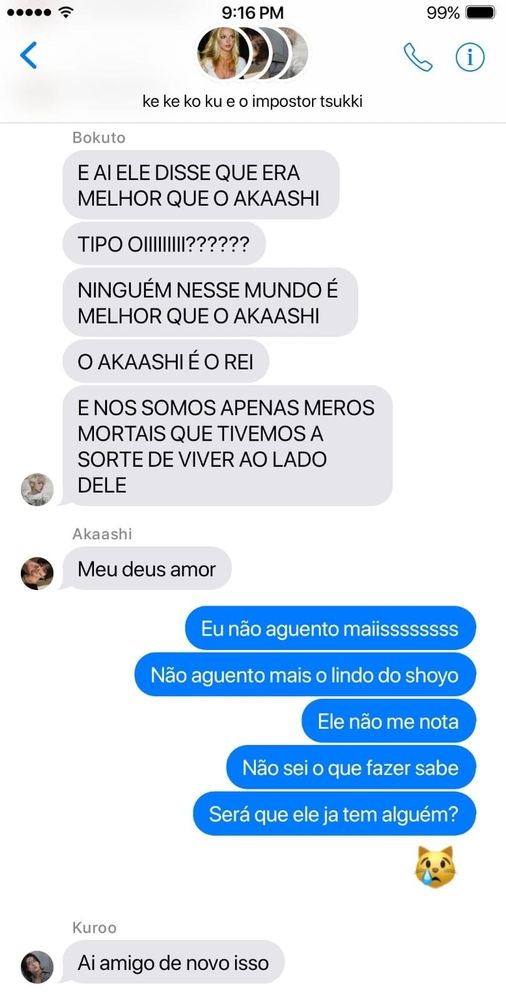Select message 'TIPO OIIIIIIIII??????'

(164, 244)
